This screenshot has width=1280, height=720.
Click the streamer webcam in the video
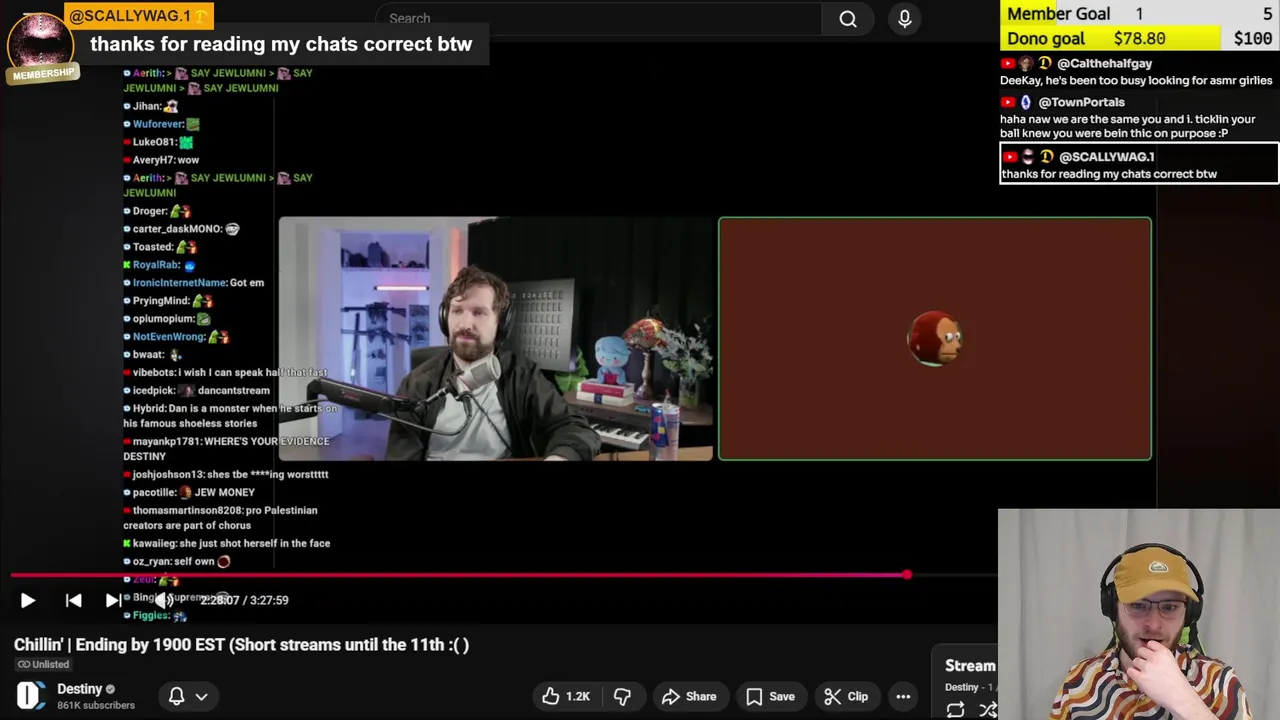496,339
